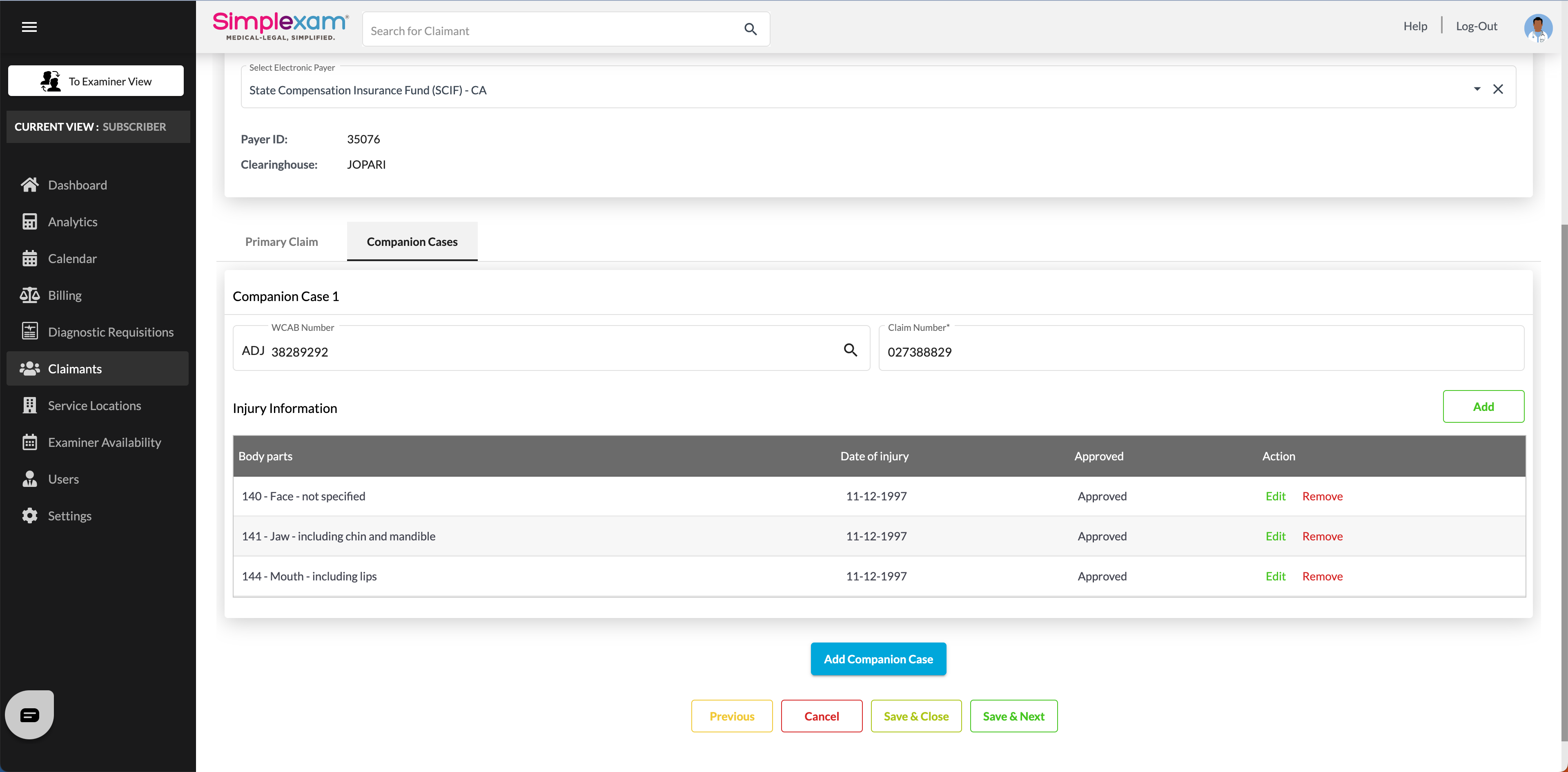Screen dimensions: 1568x772
Task: Click Save & Next button
Action: tap(1013, 716)
